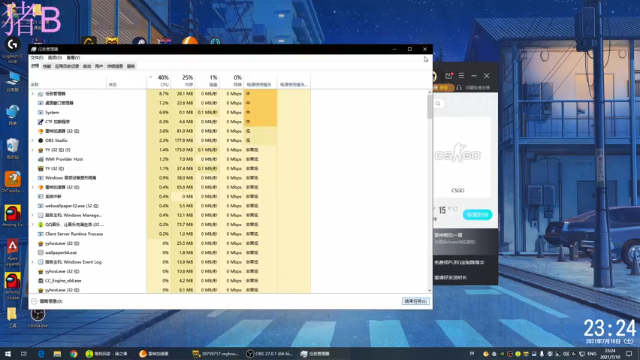Launch obs64.exe desktop shortcut
Image resolution: width=640 pixels, height=360 pixels.
click(x=38, y=318)
